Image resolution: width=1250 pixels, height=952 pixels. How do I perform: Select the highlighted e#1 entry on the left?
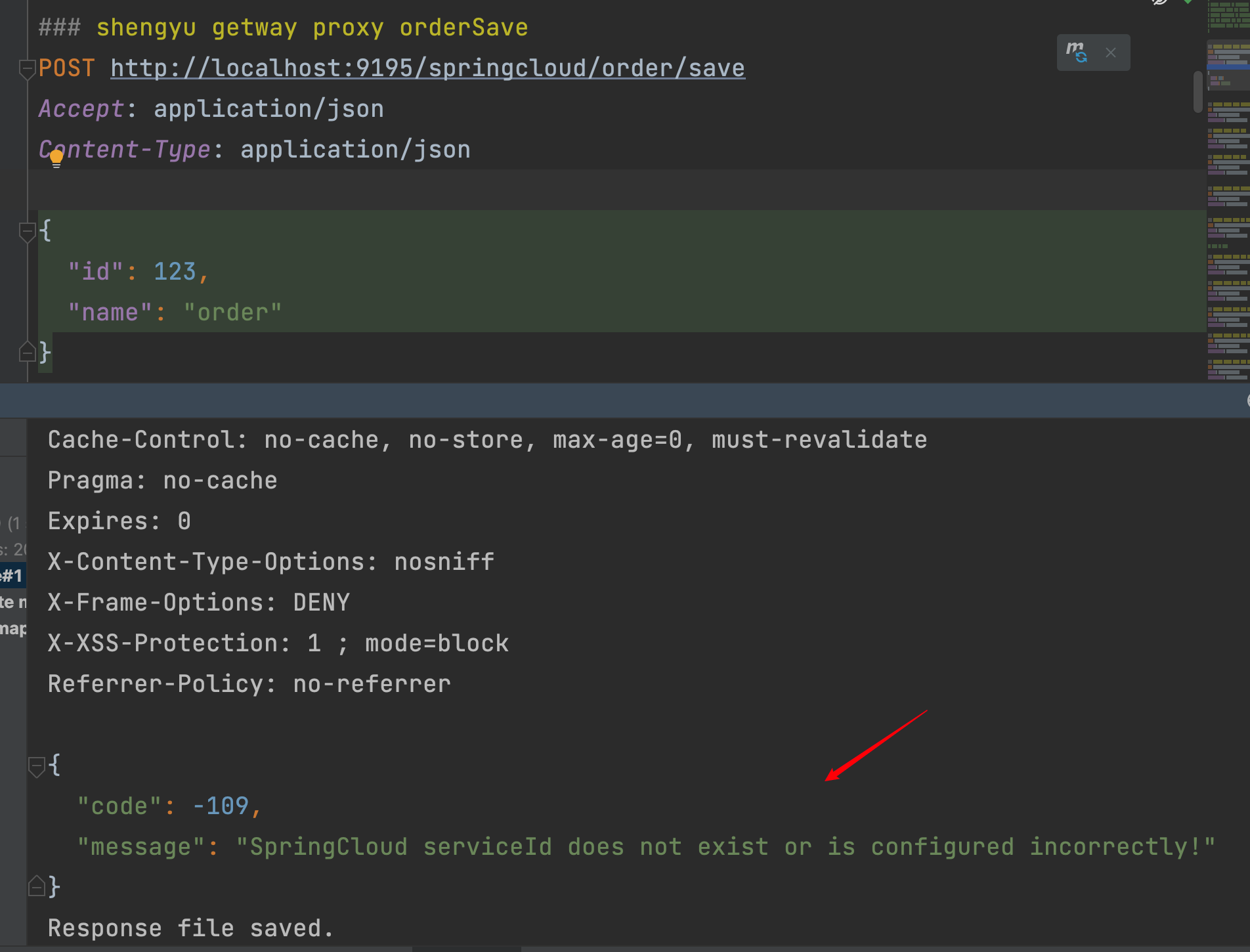pos(12,576)
